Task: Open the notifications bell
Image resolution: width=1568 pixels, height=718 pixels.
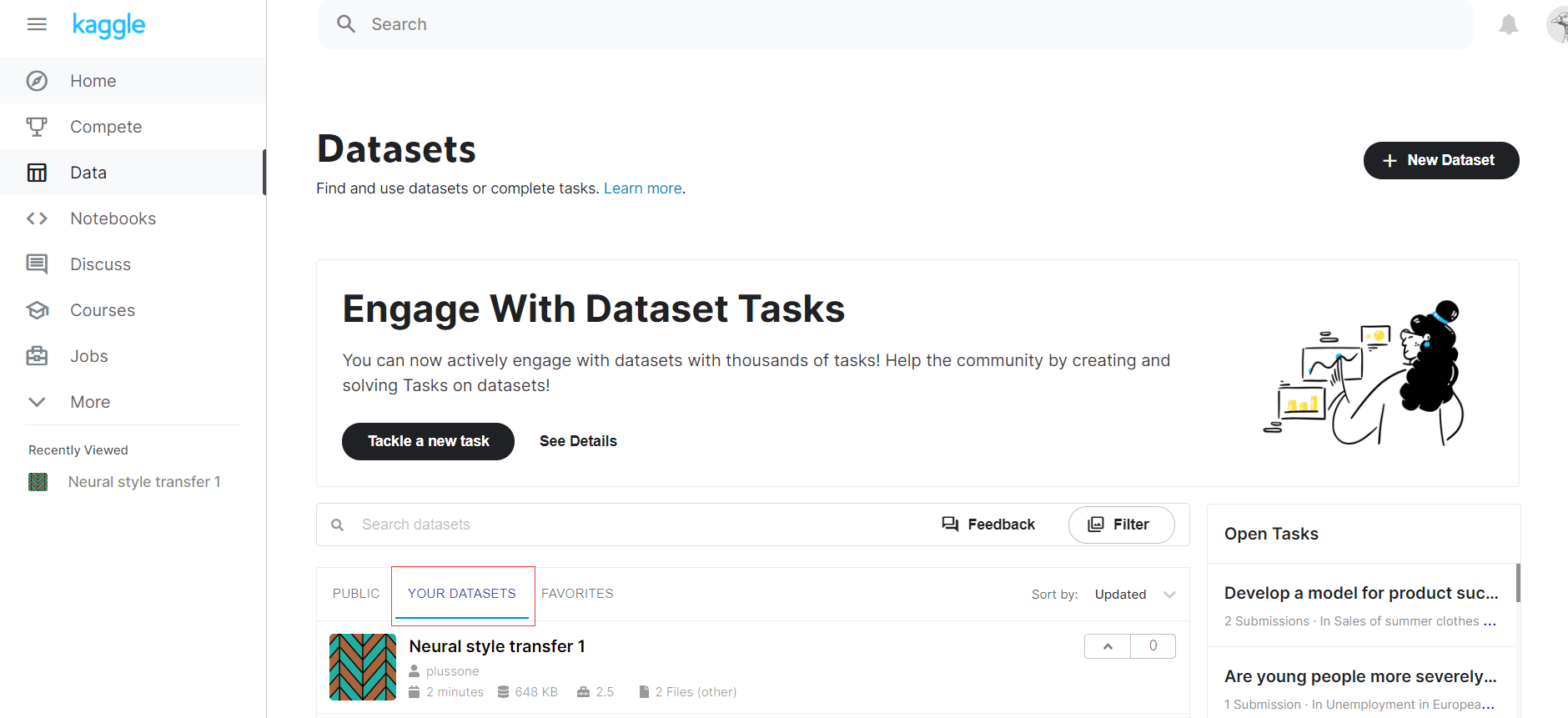Action: [x=1508, y=25]
